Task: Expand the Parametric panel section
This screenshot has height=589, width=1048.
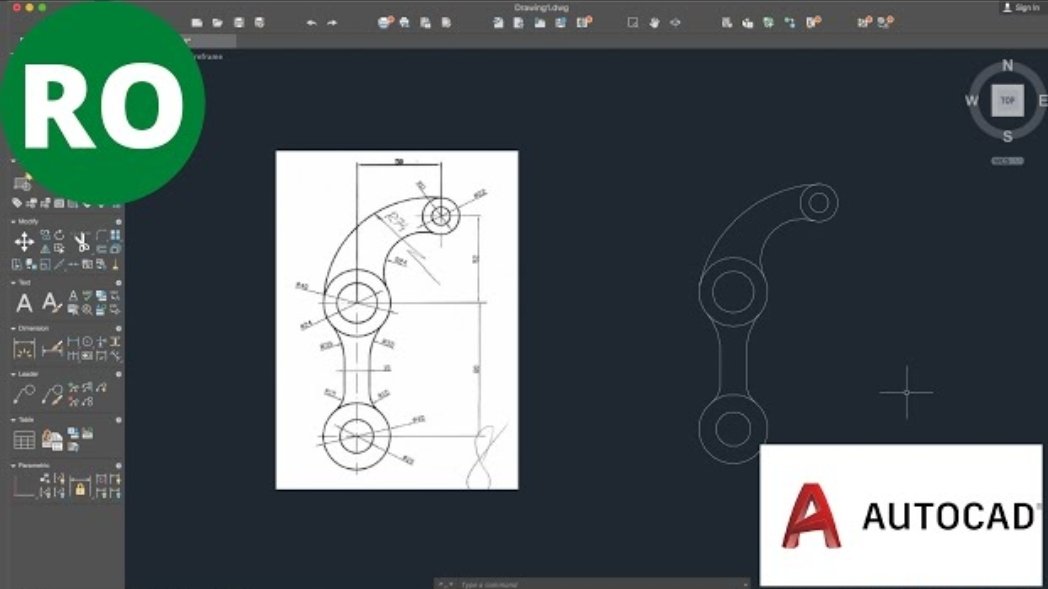Action: coord(14,464)
